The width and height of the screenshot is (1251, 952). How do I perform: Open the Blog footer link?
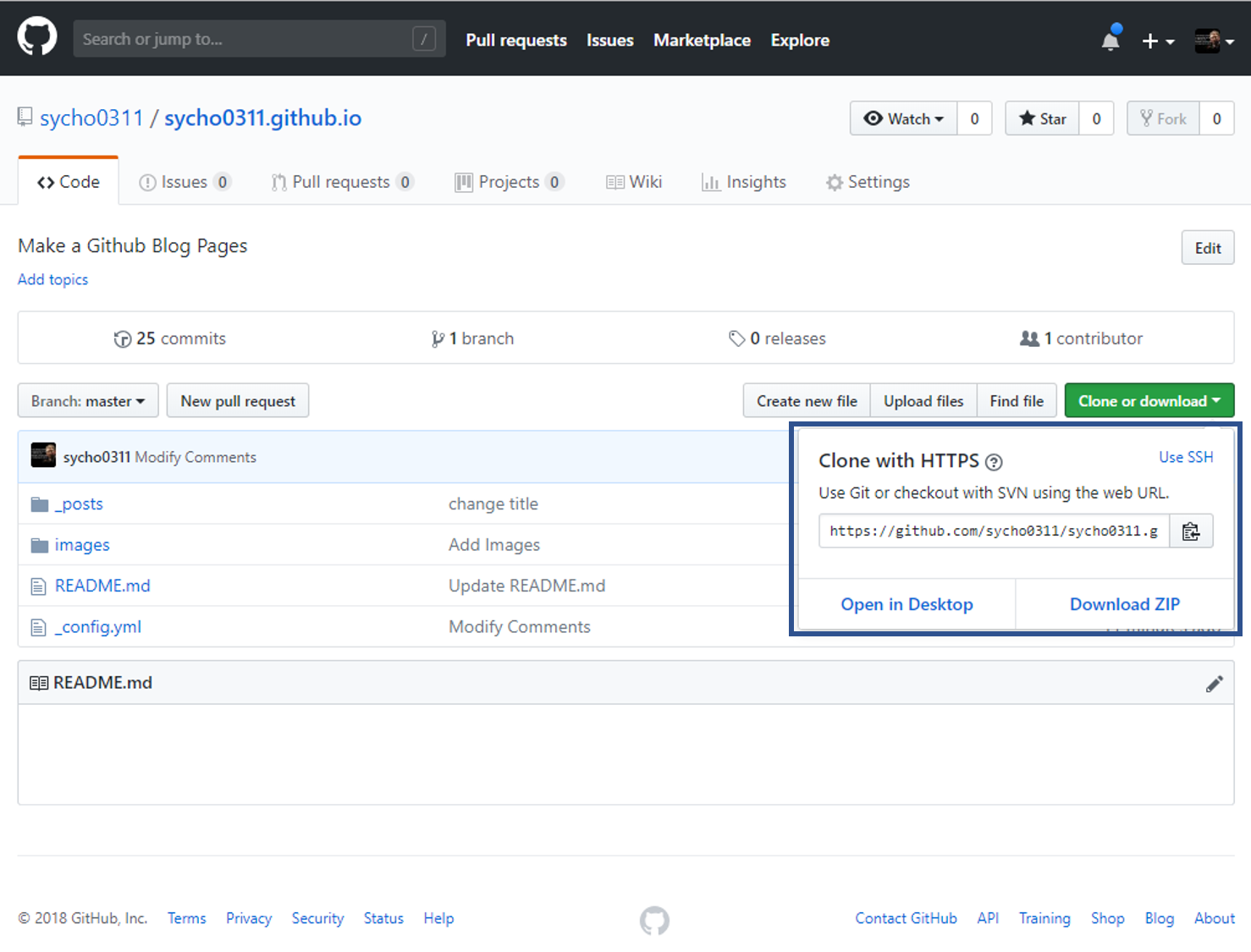1160,918
